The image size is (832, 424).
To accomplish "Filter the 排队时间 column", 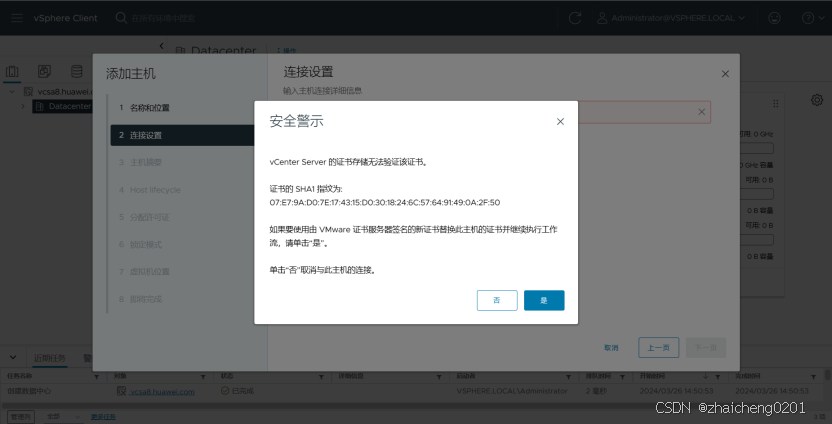I will [623, 376].
